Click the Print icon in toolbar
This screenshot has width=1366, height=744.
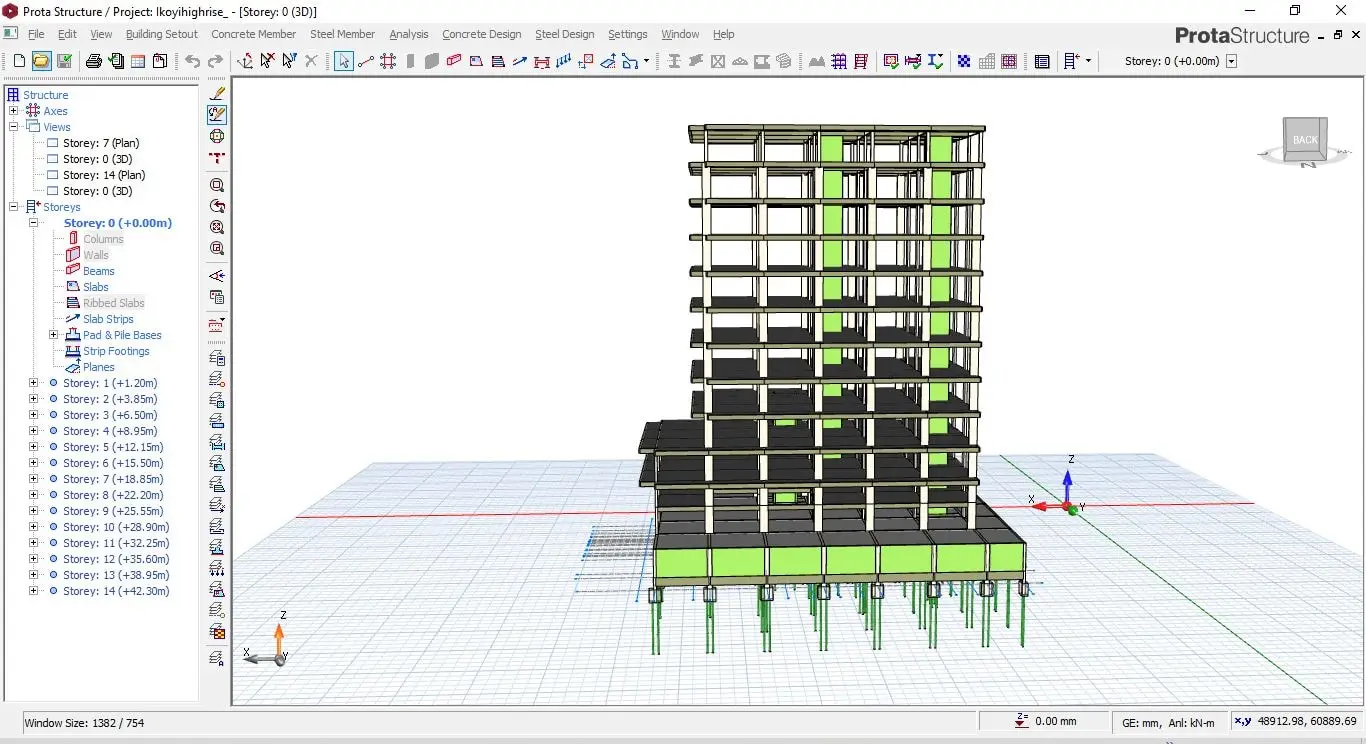pyautogui.click(x=94, y=61)
